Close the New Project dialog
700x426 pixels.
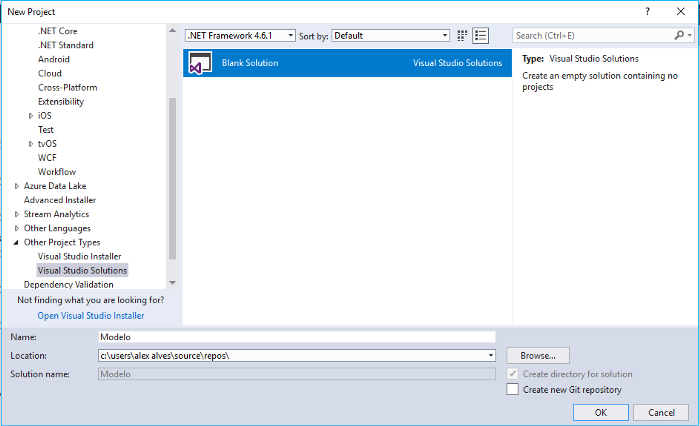(x=680, y=12)
